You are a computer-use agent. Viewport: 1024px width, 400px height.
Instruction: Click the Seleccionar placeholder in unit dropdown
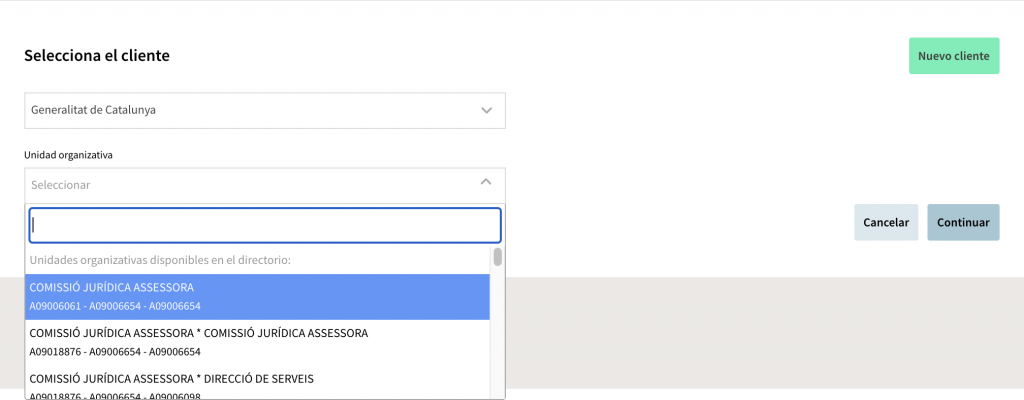[61, 185]
